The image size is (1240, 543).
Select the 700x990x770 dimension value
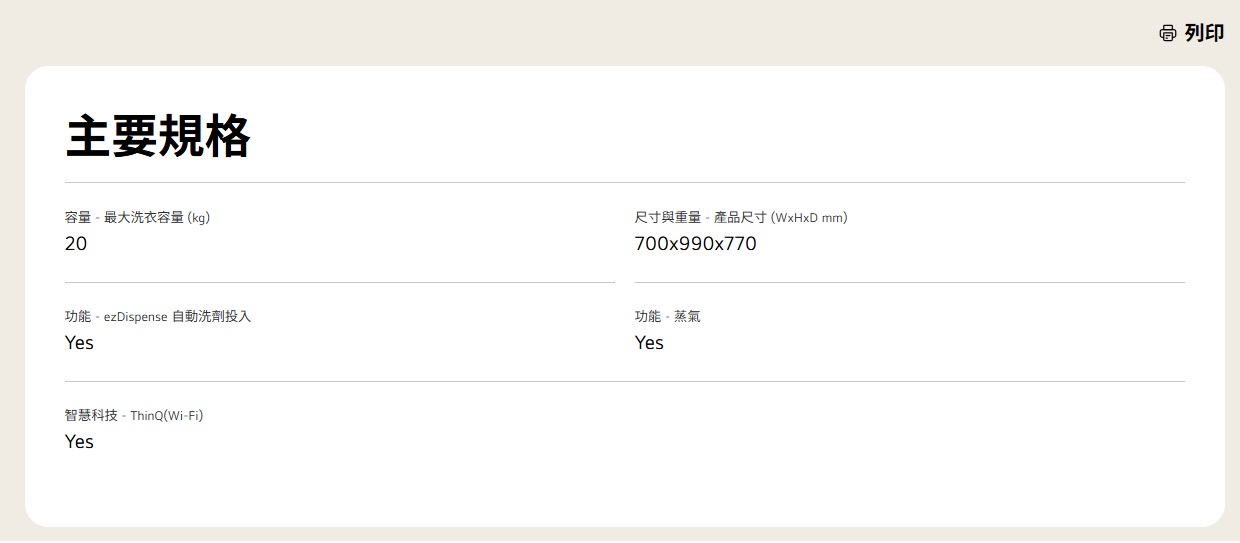pos(695,243)
